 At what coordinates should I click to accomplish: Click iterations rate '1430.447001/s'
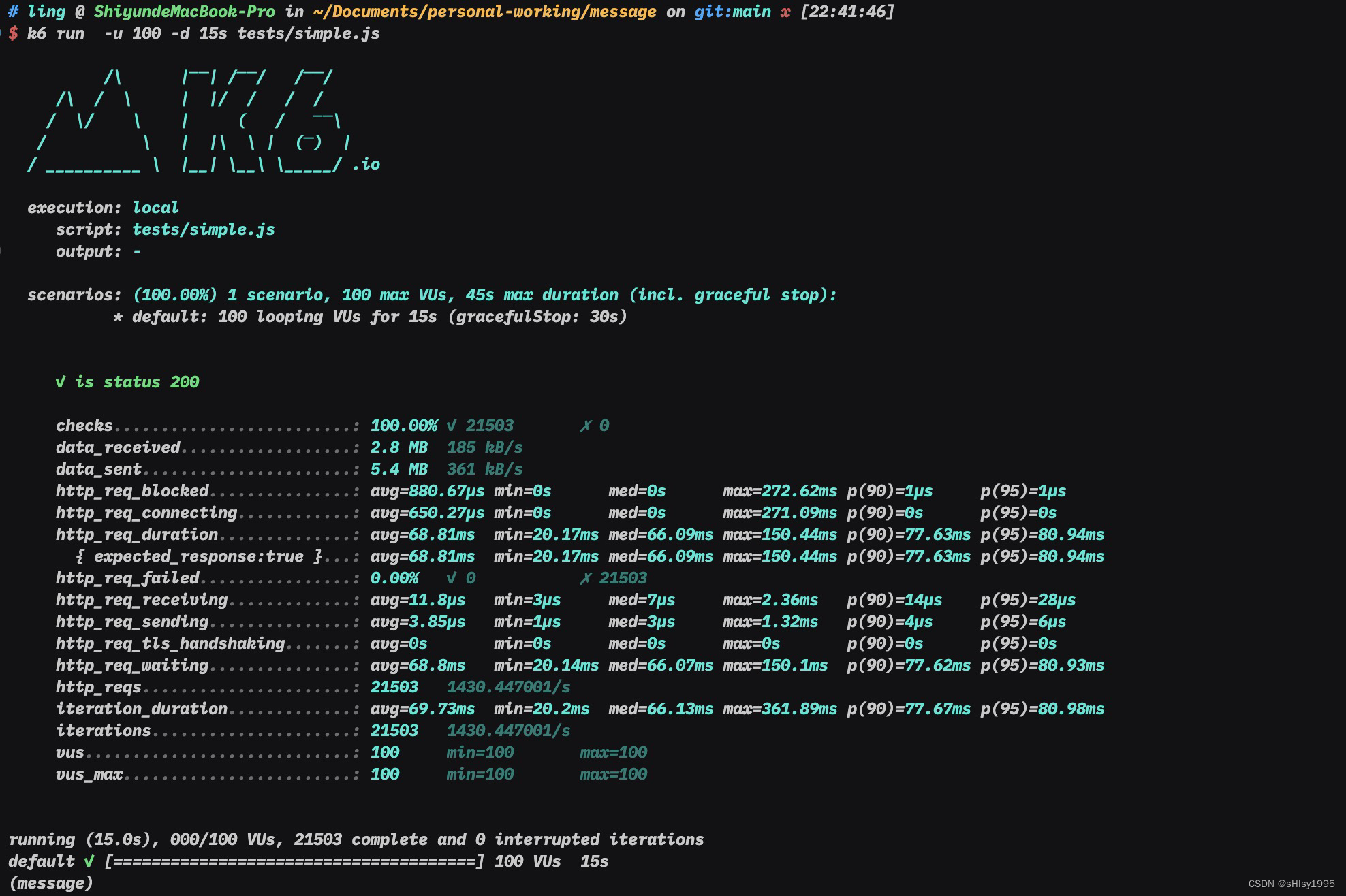click(x=508, y=731)
